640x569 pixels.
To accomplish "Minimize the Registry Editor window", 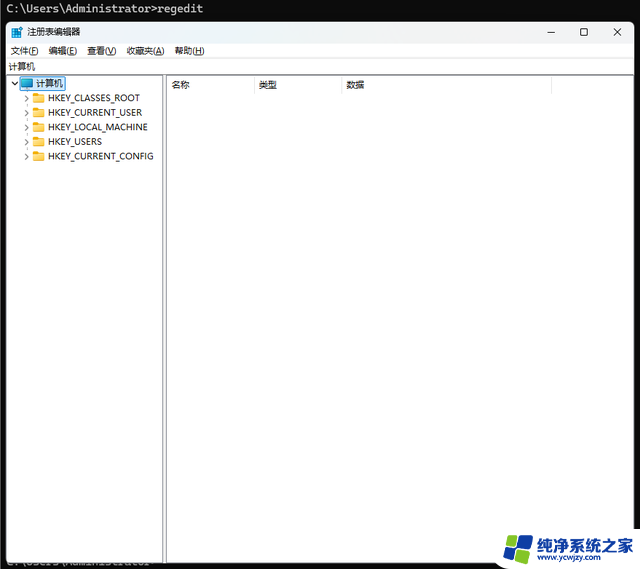I will (x=551, y=32).
